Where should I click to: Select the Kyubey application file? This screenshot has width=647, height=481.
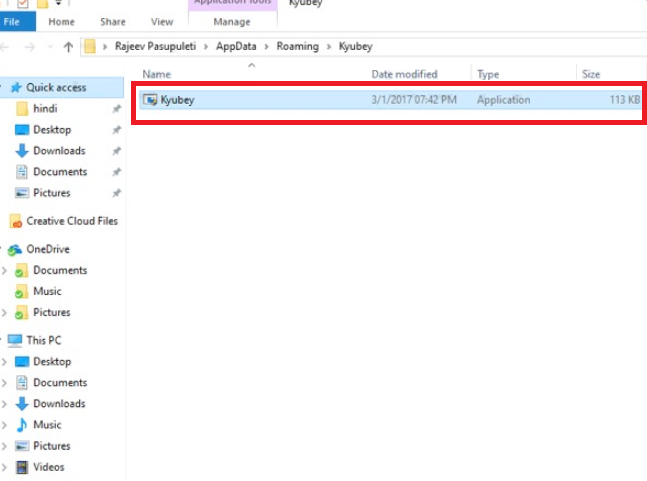tap(176, 100)
